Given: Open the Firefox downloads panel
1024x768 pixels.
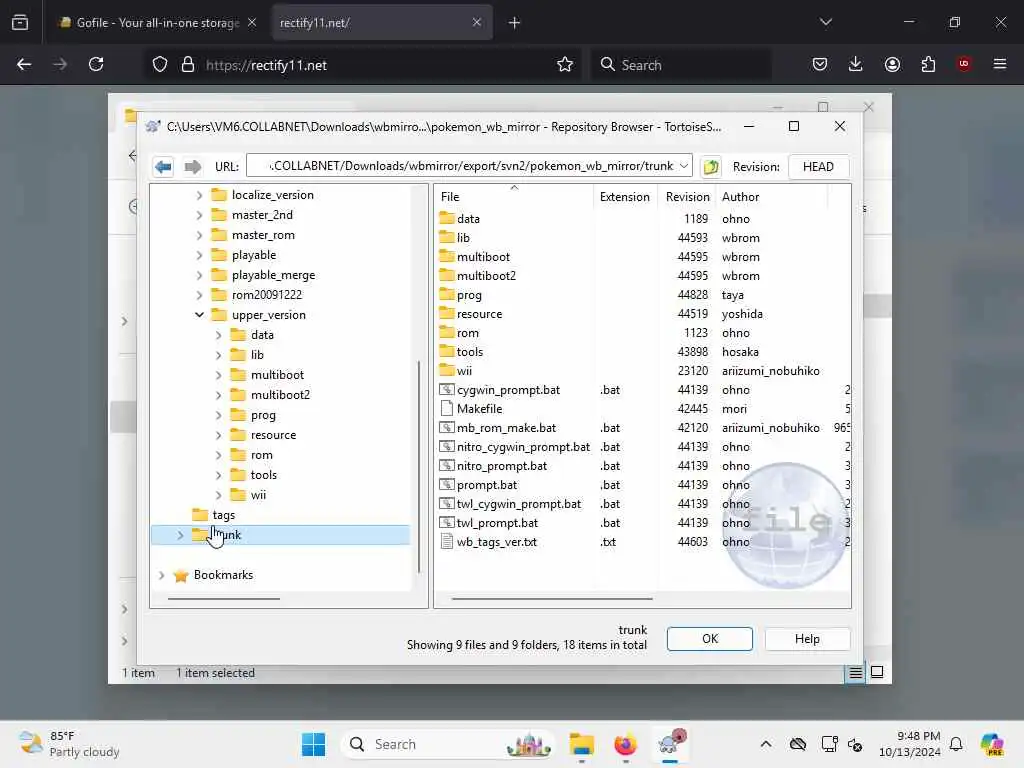Looking at the screenshot, I should pyautogui.click(x=856, y=64).
